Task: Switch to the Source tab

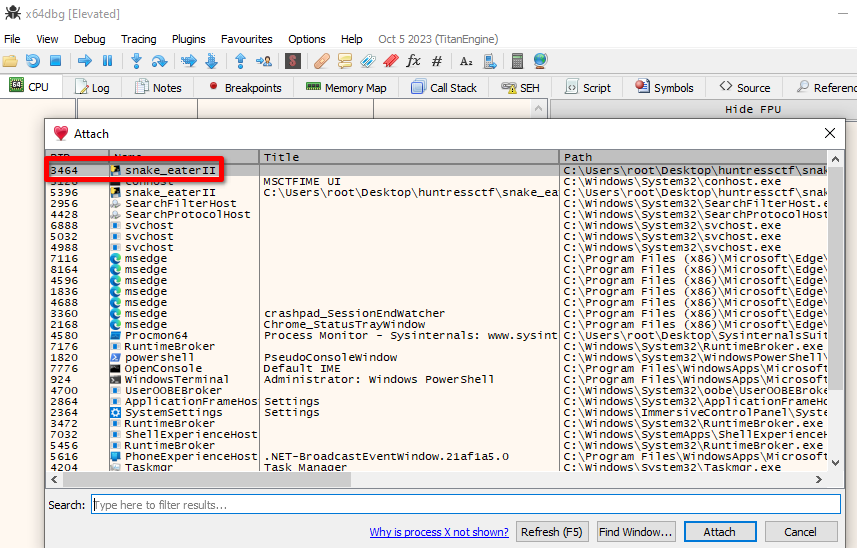Action: [x=744, y=87]
